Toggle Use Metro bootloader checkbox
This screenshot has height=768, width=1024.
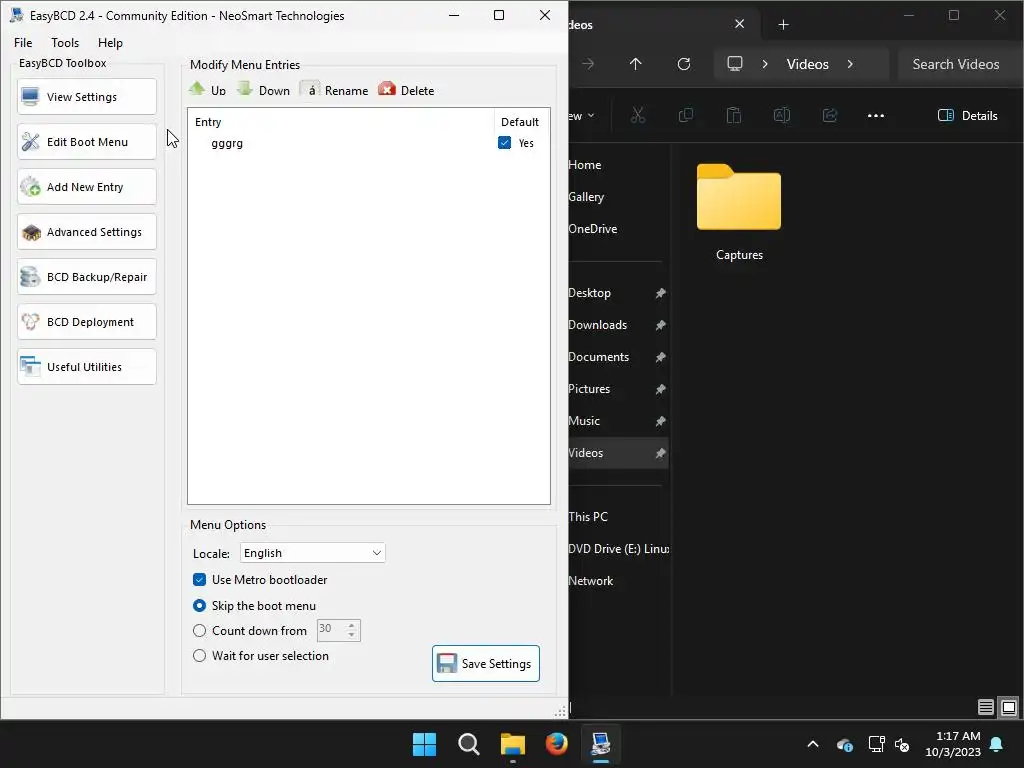pyautogui.click(x=199, y=580)
